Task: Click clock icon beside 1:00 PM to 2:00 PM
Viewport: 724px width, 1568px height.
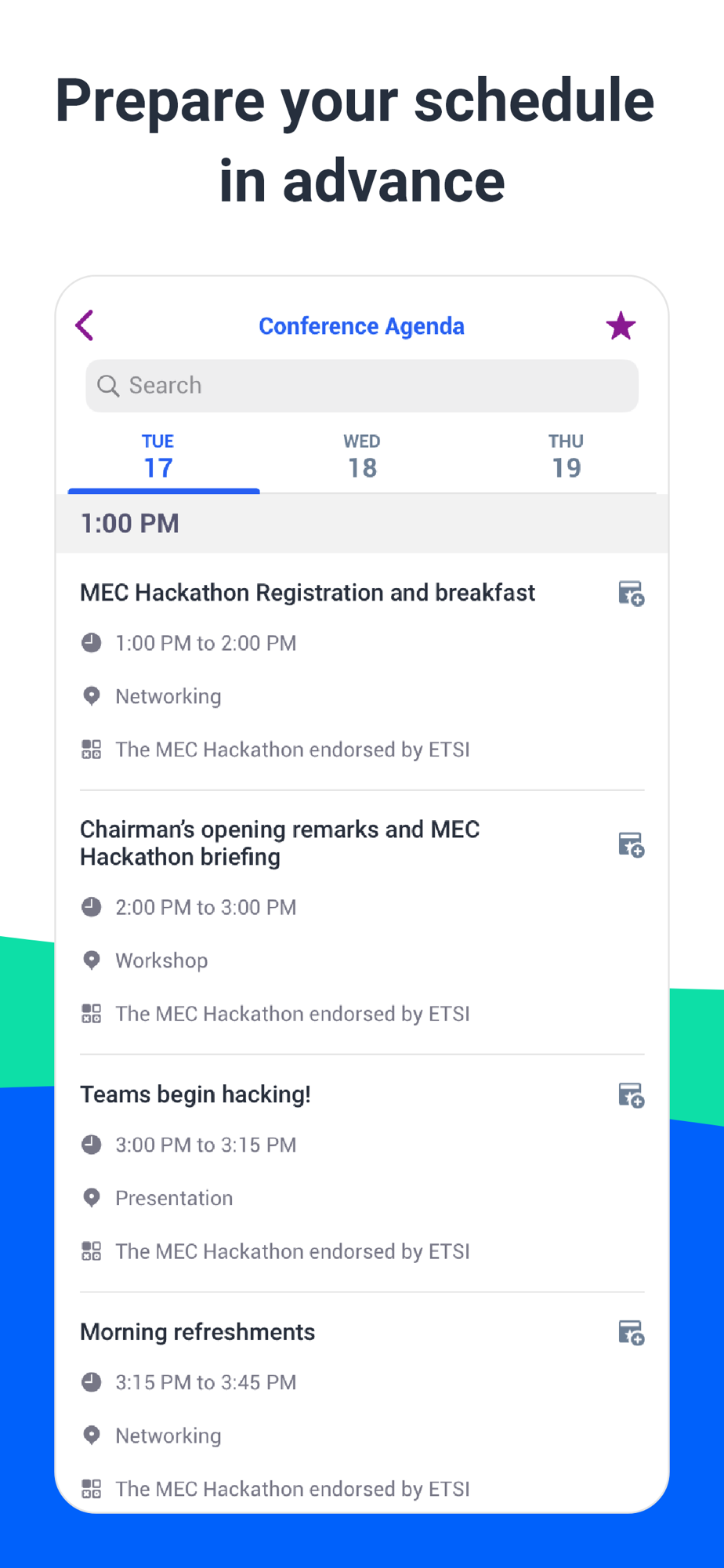Action: 92,643
